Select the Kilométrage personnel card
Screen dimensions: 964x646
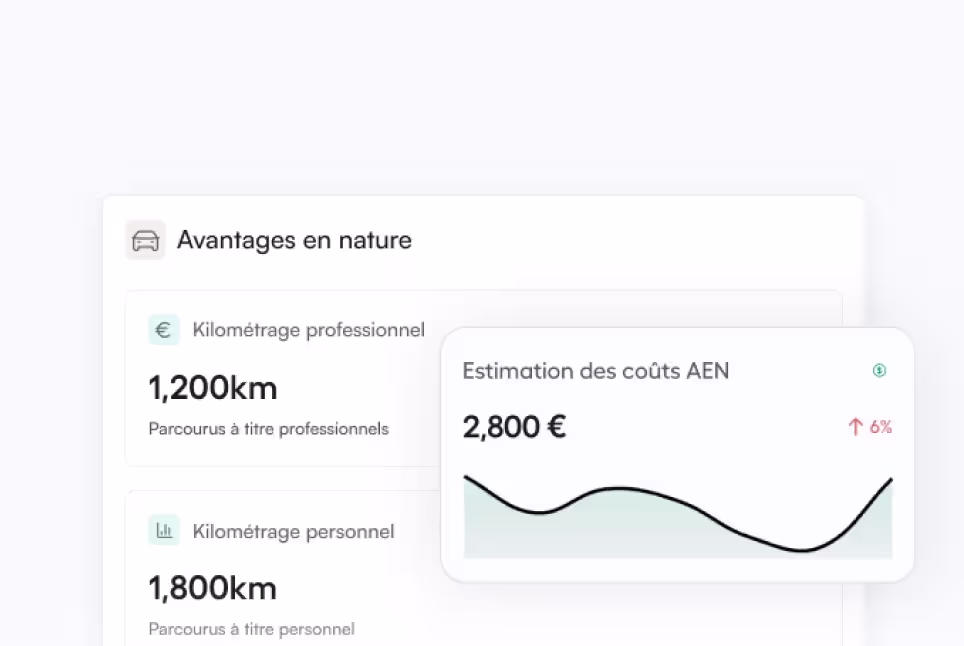click(483, 568)
